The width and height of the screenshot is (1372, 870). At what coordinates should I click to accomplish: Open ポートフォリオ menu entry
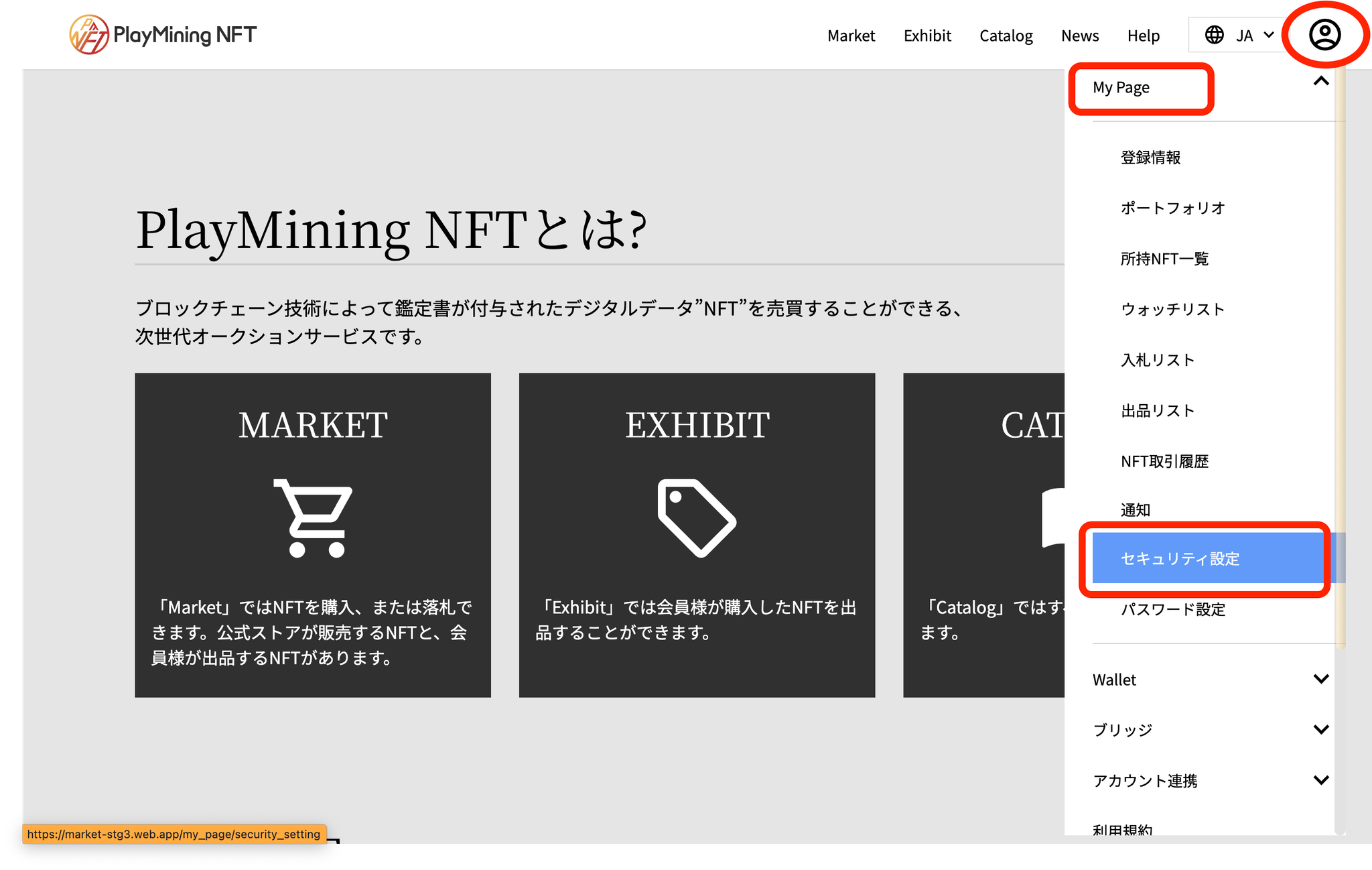pyautogui.click(x=1173, y=208)
